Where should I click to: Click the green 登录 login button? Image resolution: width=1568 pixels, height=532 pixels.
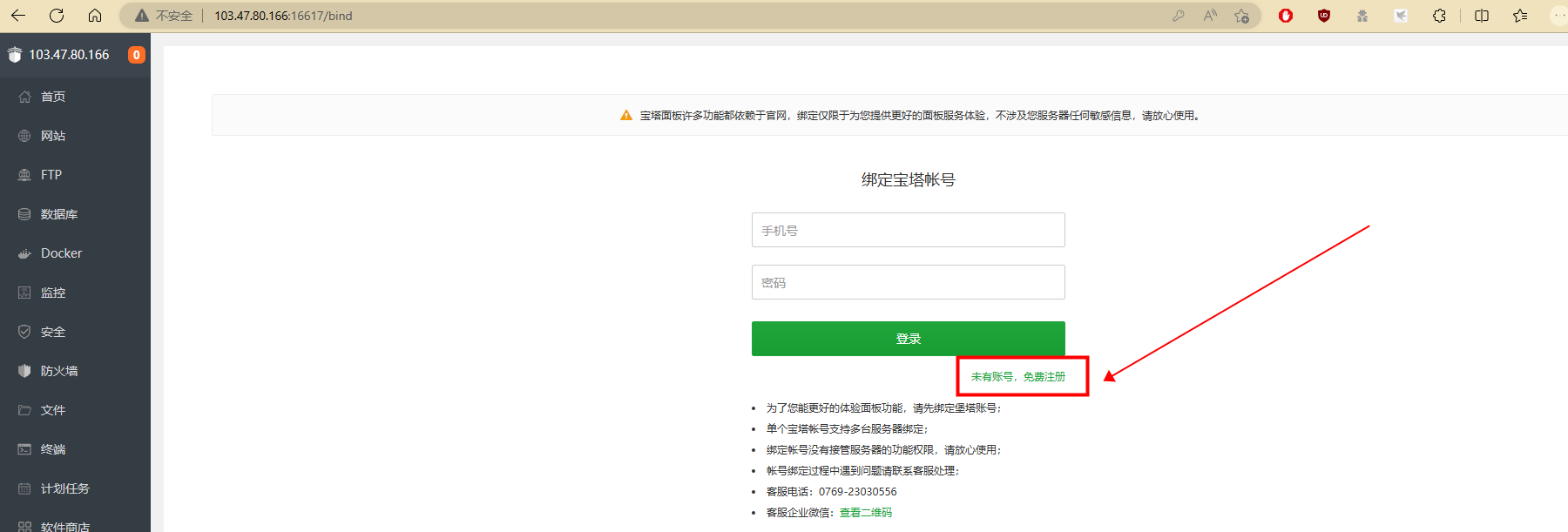point(908,339)
